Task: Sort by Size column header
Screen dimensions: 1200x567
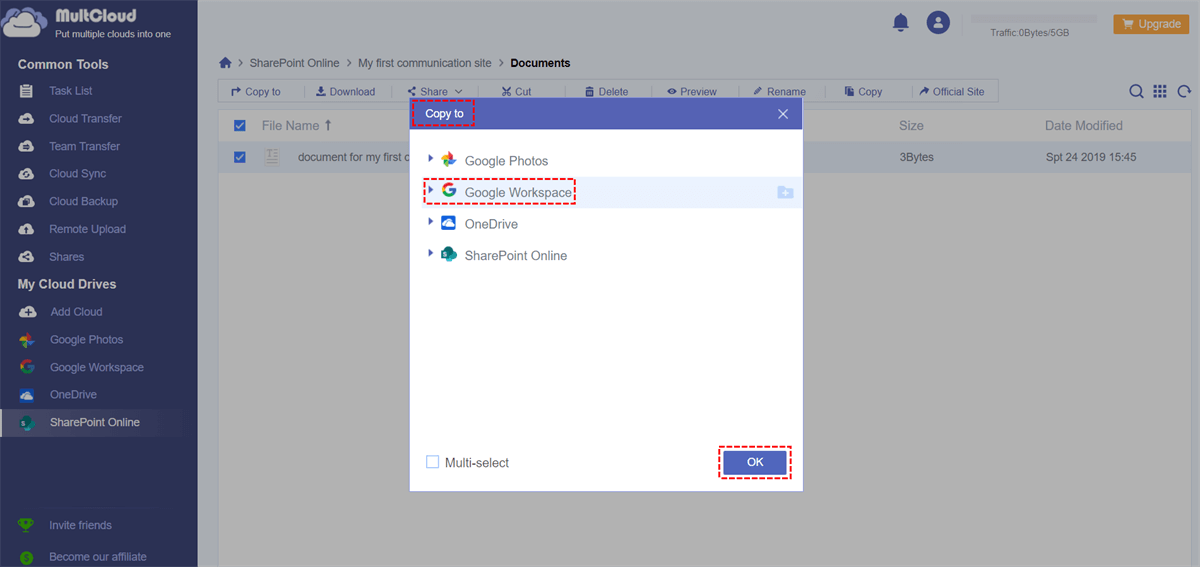Action: click(x=911, y=126)
